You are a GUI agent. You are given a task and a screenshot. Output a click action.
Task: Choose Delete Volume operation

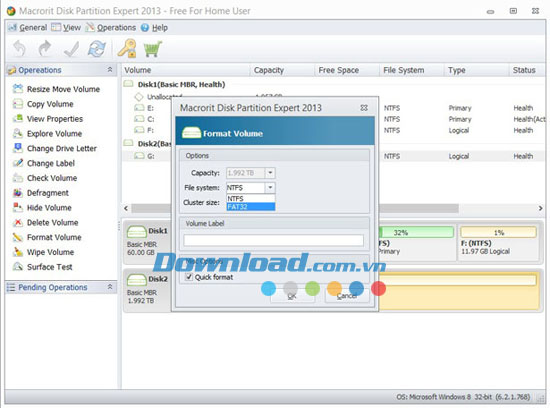pyautogui.click(x=45, y=222)
